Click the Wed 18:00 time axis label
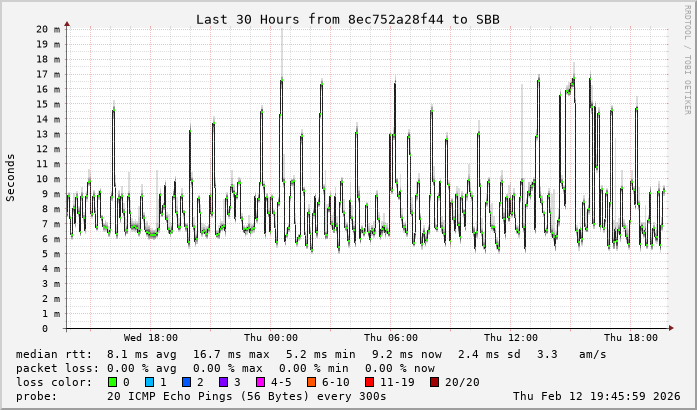Image resolution: width=697 pixels, height=410 pixels. click(x=151, y=338)
